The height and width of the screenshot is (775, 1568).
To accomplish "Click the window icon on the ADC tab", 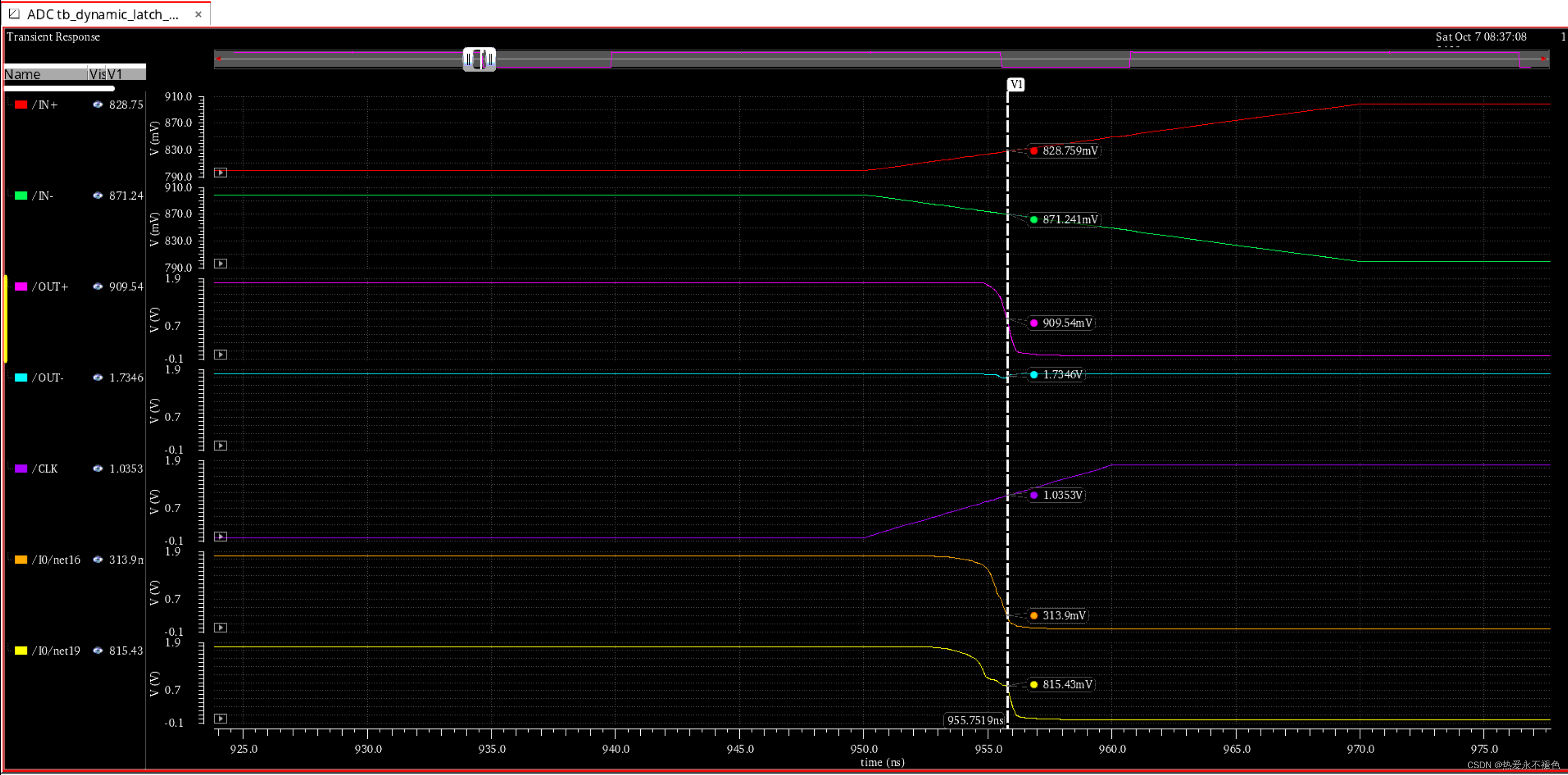I will (x=14, y=14).
